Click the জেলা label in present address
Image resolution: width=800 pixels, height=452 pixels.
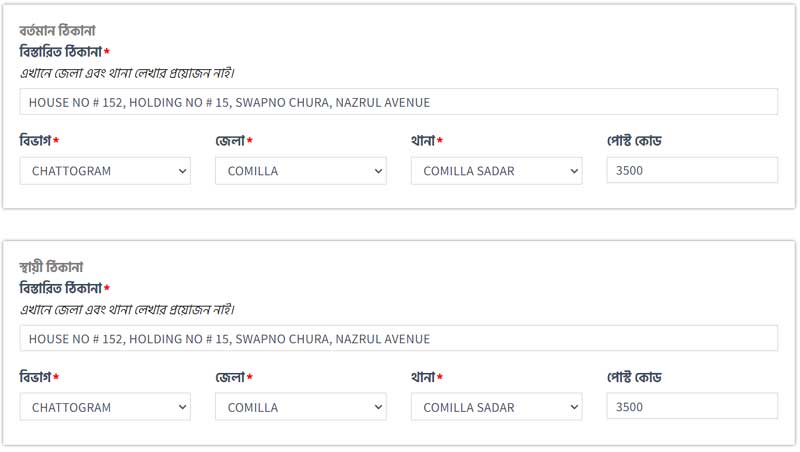tap(230, 141)
